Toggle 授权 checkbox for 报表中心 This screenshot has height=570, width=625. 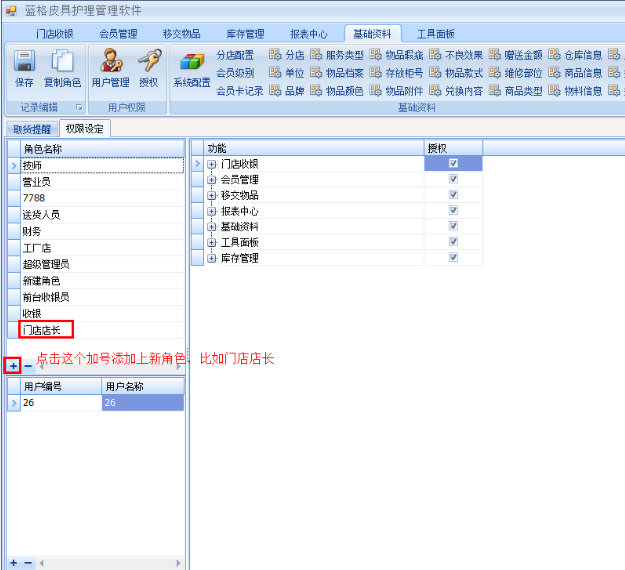point(453,211)
